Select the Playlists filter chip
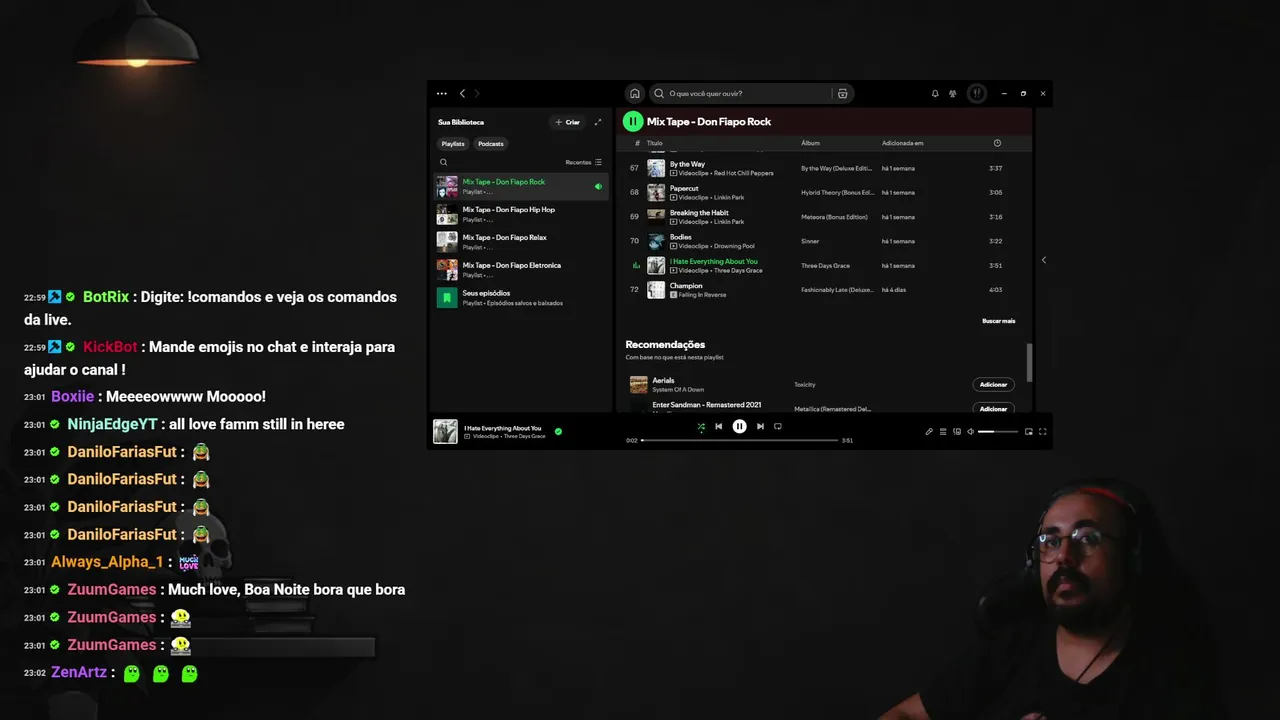 click(453, 144)
